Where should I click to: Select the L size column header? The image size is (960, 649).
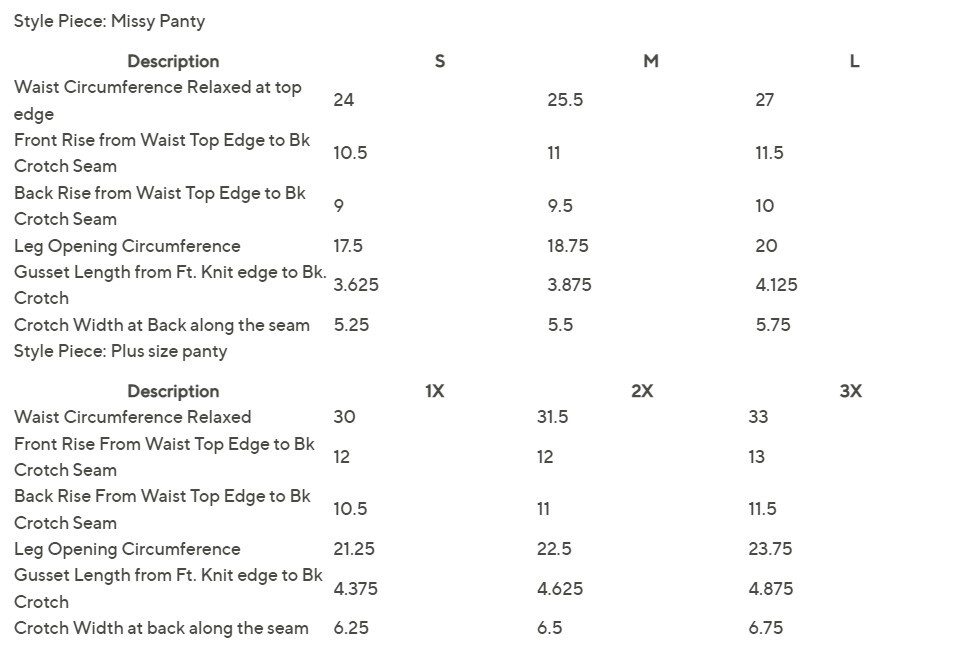point(854,61)
